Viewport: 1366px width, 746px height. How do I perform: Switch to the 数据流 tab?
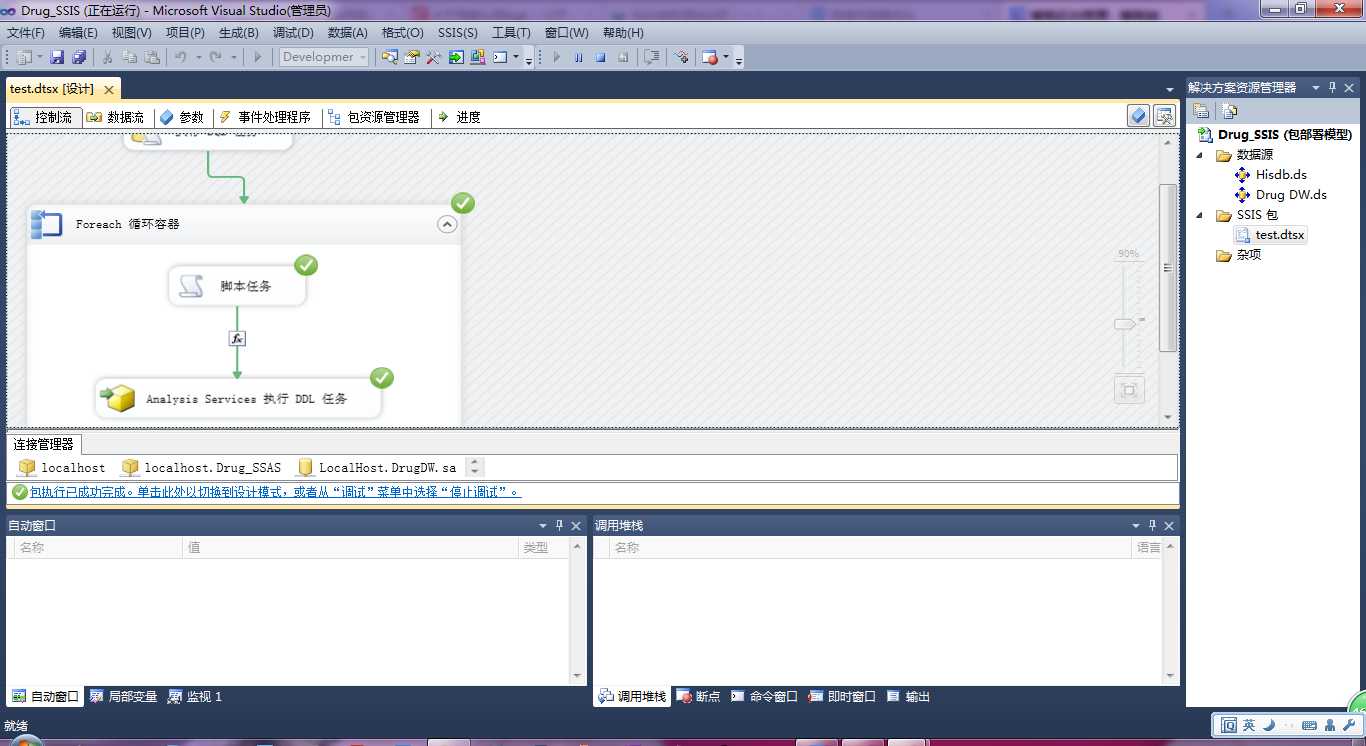[x=115, y=117]
